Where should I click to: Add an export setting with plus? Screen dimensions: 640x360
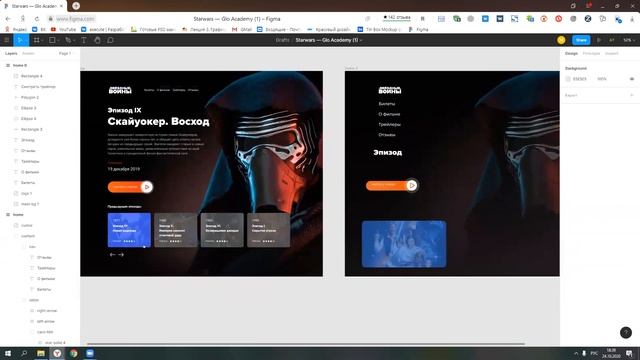tap(632, 95)
